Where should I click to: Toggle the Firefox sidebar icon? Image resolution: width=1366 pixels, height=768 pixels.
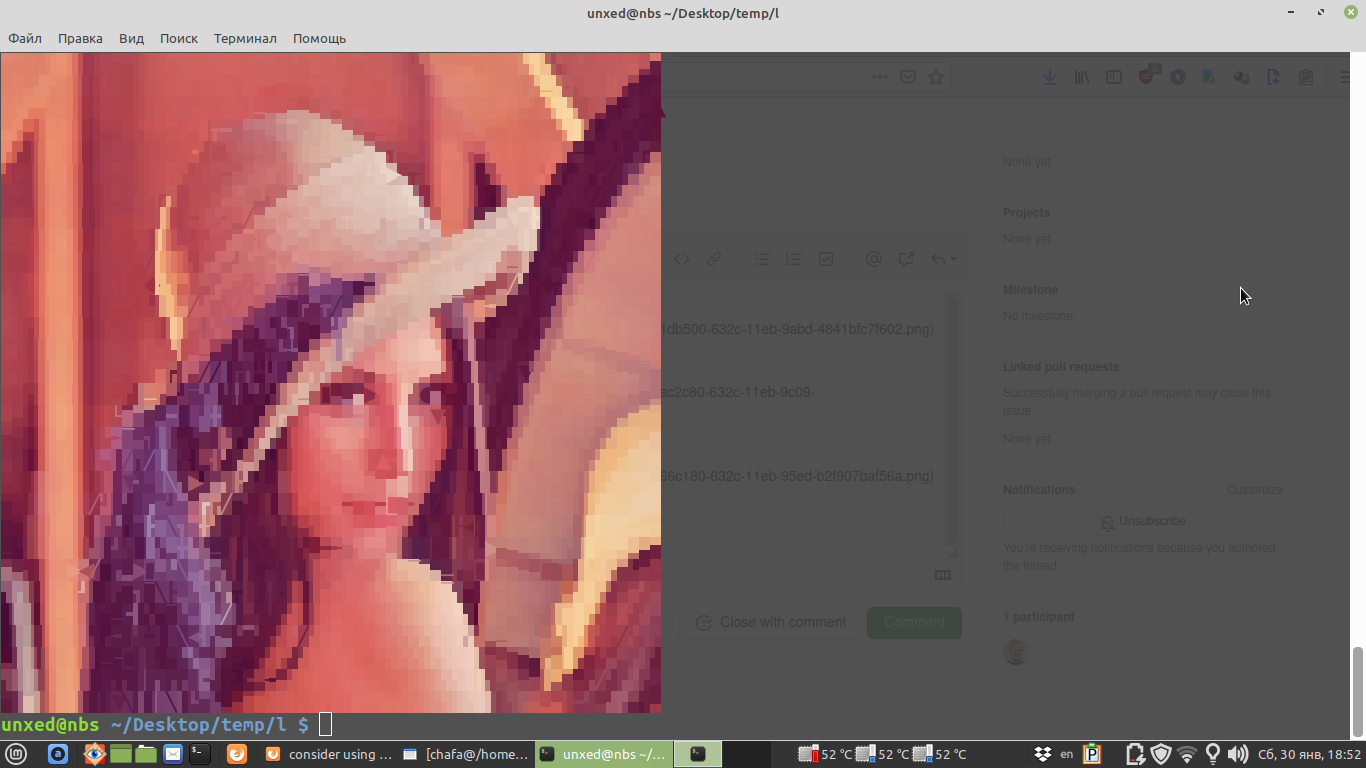pos(1114,77)
